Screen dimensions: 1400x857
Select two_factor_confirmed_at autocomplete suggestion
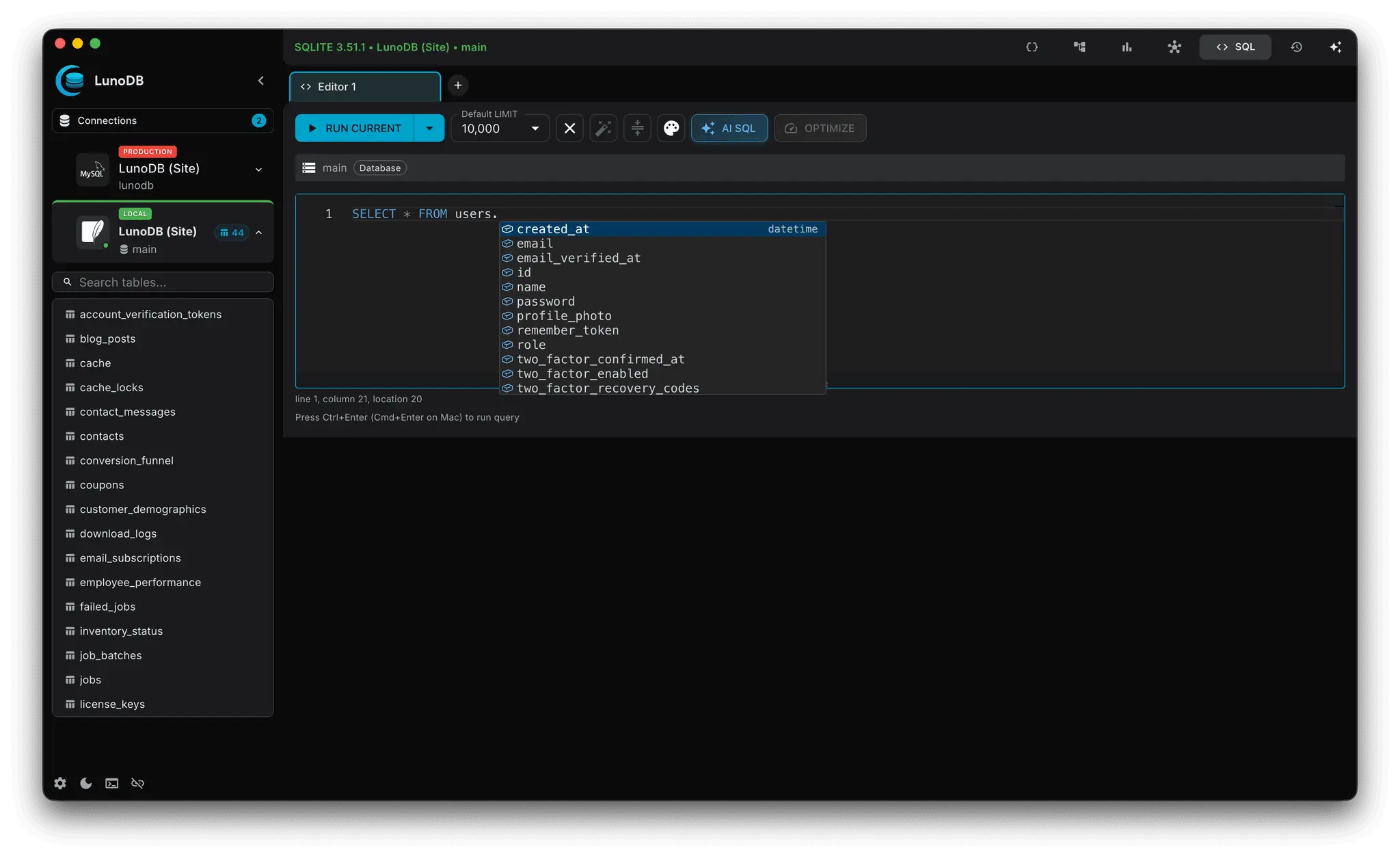[x=662, y=359]
